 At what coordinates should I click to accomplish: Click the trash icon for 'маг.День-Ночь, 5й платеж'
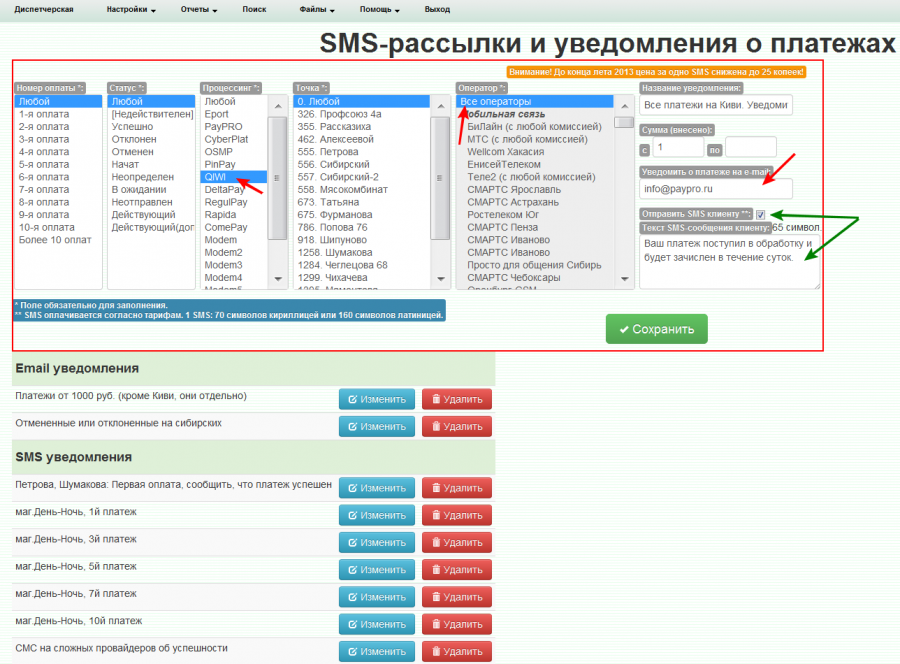pyautogui.click(x=436, y=568)
